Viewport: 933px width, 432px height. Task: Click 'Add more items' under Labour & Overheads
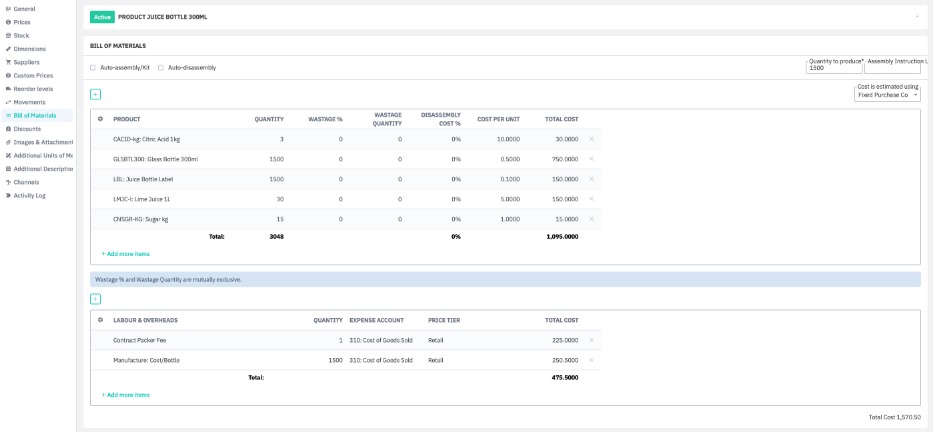[126, 395]
